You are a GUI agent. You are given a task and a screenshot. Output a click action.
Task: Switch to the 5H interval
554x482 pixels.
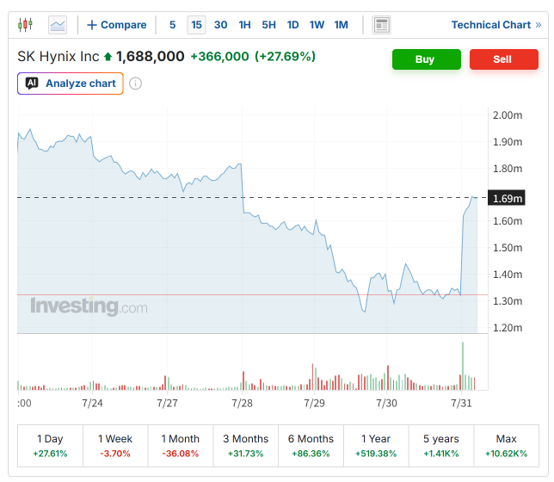269,25
